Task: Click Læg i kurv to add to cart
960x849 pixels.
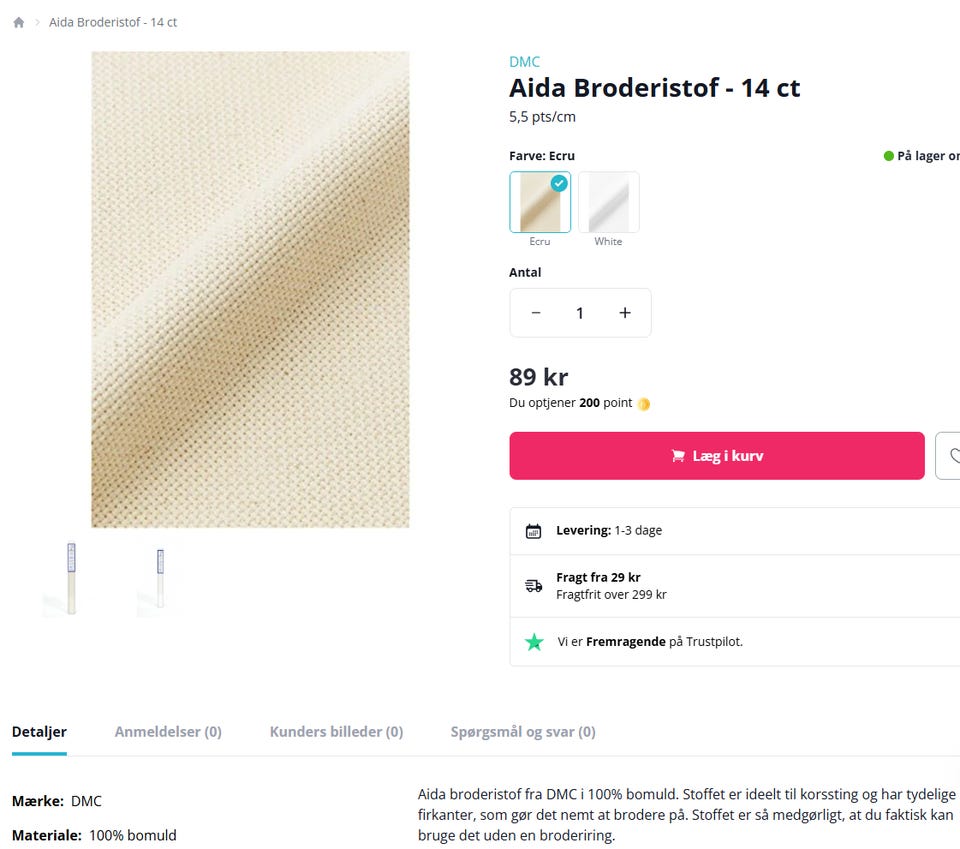Action: [x=716, y=455]
